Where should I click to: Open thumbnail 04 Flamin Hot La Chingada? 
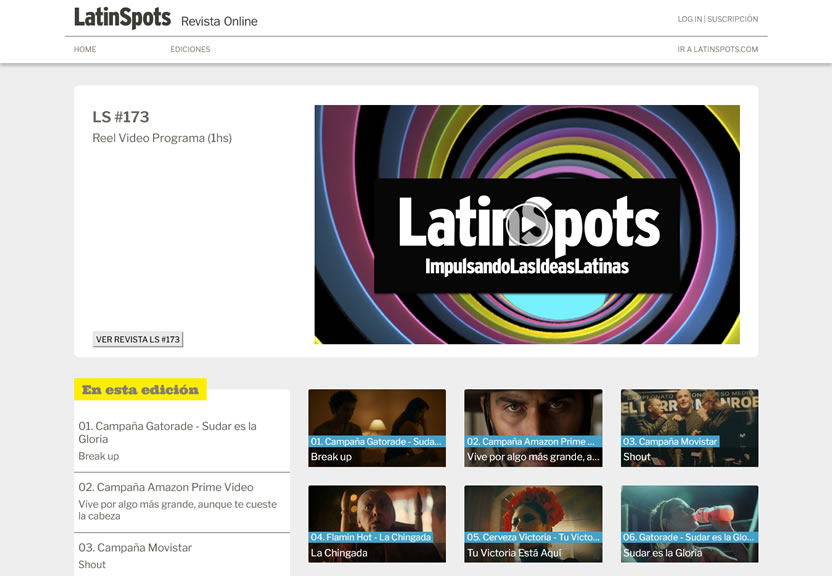(377, 524)
